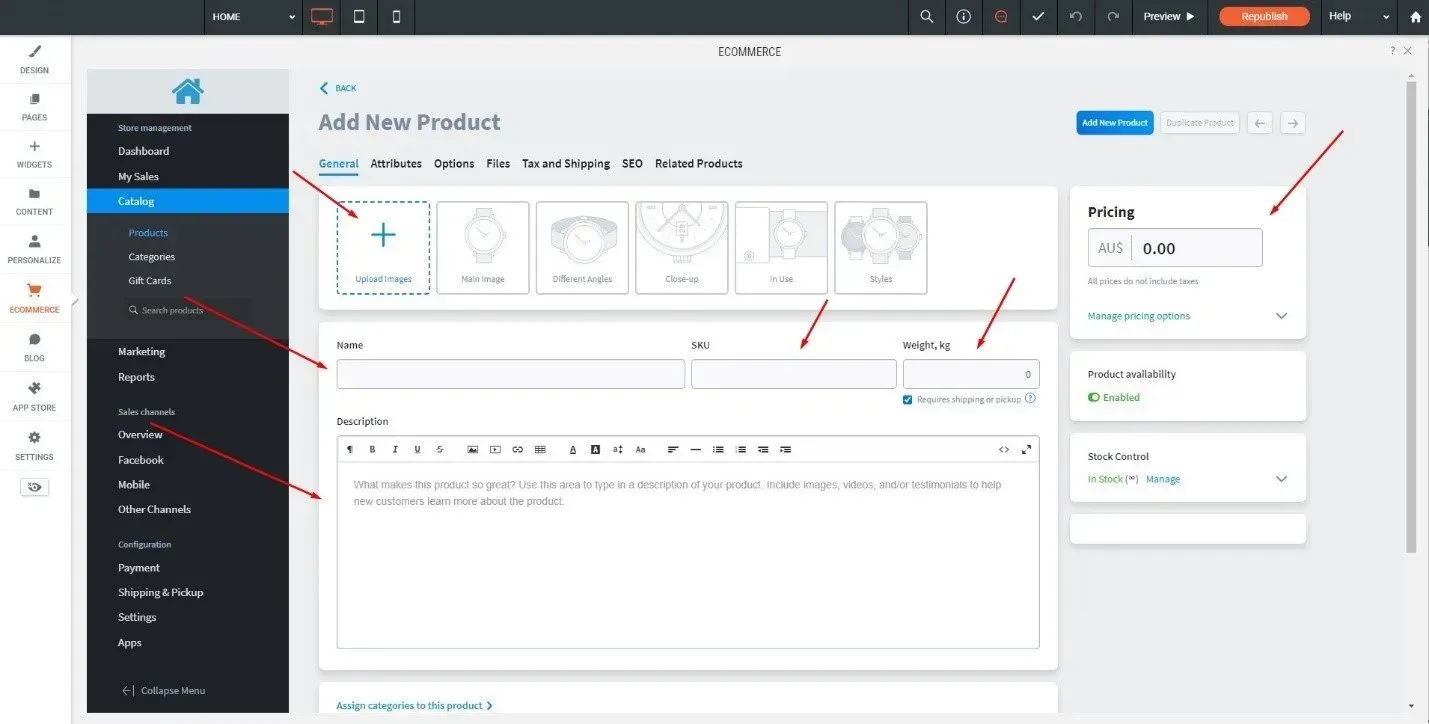Image resolution: width=1429 pixels, height=724 pixels.
Task: Open the Blog panel
Action: pyautogui.click(x=35, y=347)
